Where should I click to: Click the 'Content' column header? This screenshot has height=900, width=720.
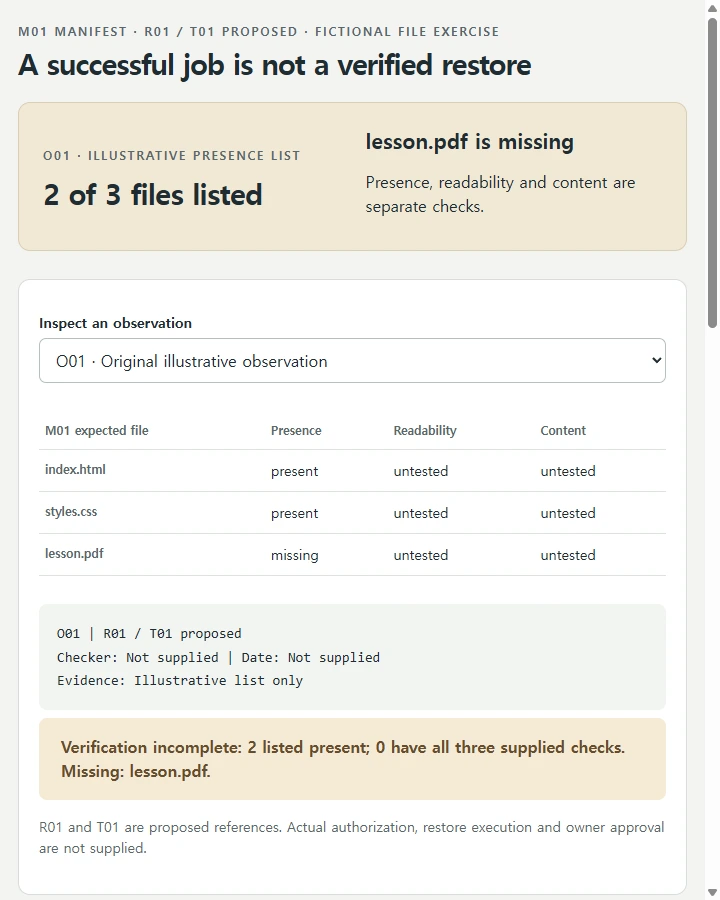tap(563, 430)
